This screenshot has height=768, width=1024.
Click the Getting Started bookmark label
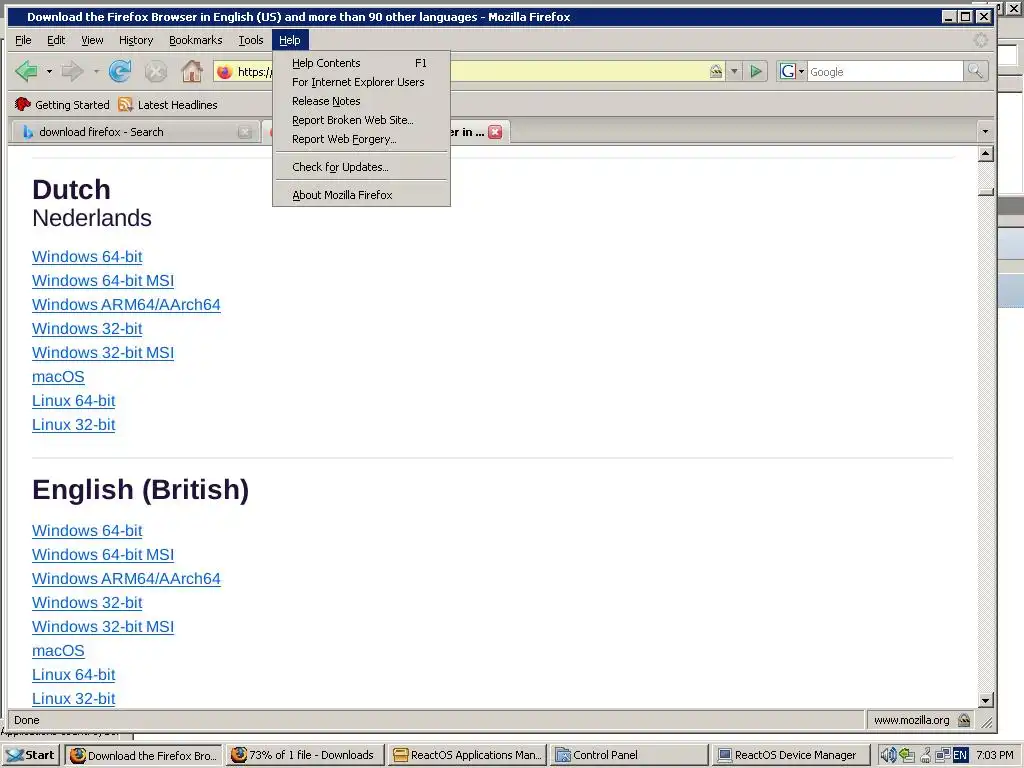coord(72,104)
